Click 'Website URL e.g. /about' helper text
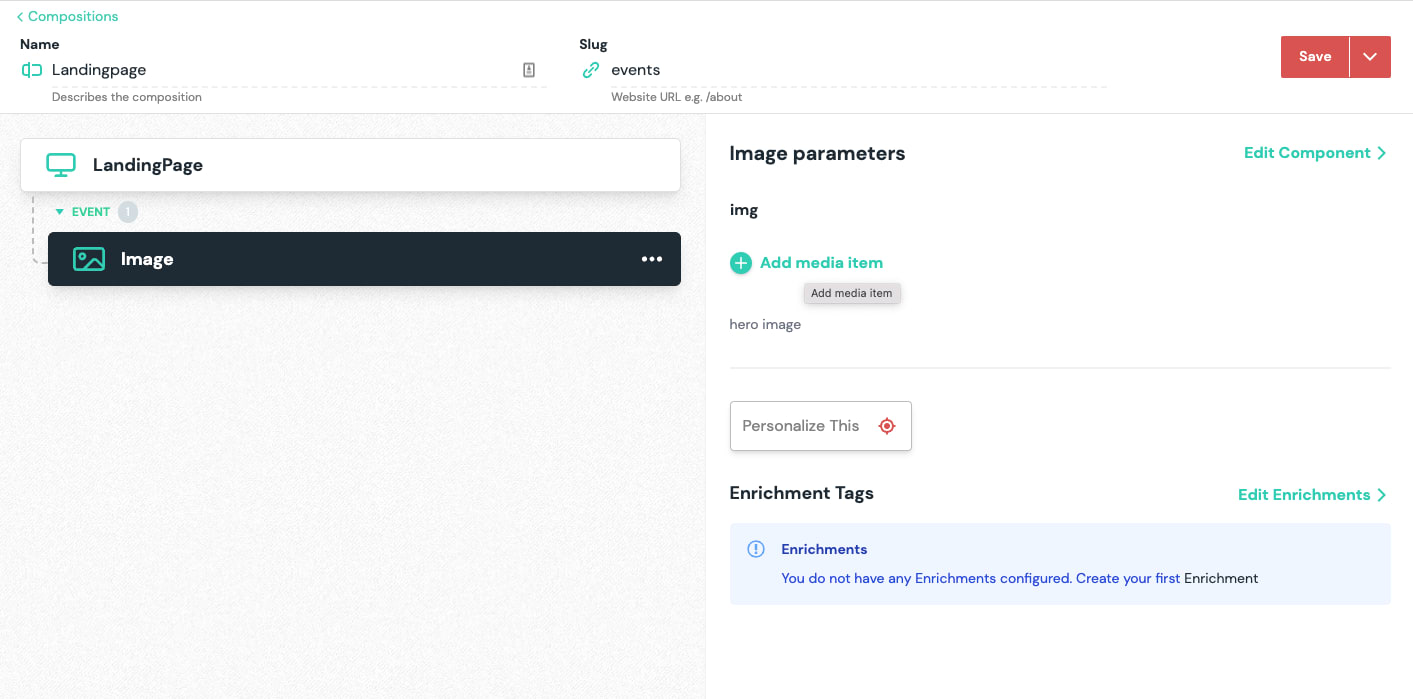The image size is (1413, 699). click(x=677, y=97)
